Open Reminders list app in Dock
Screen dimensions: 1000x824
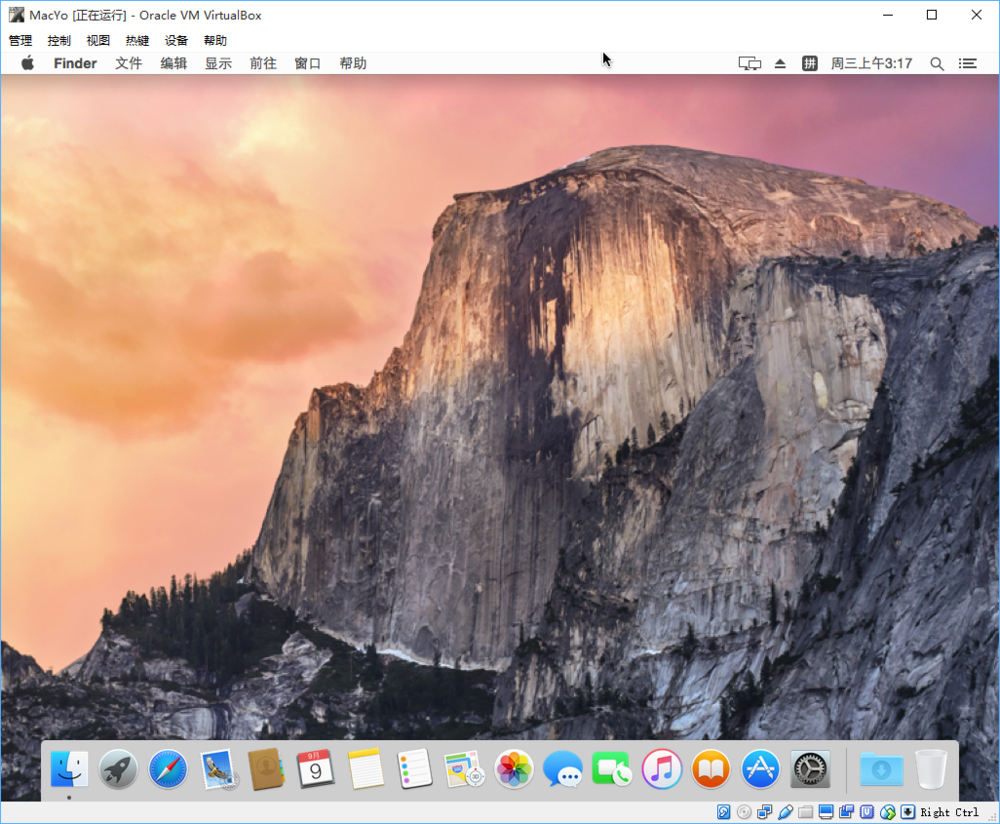coord(415,769)
